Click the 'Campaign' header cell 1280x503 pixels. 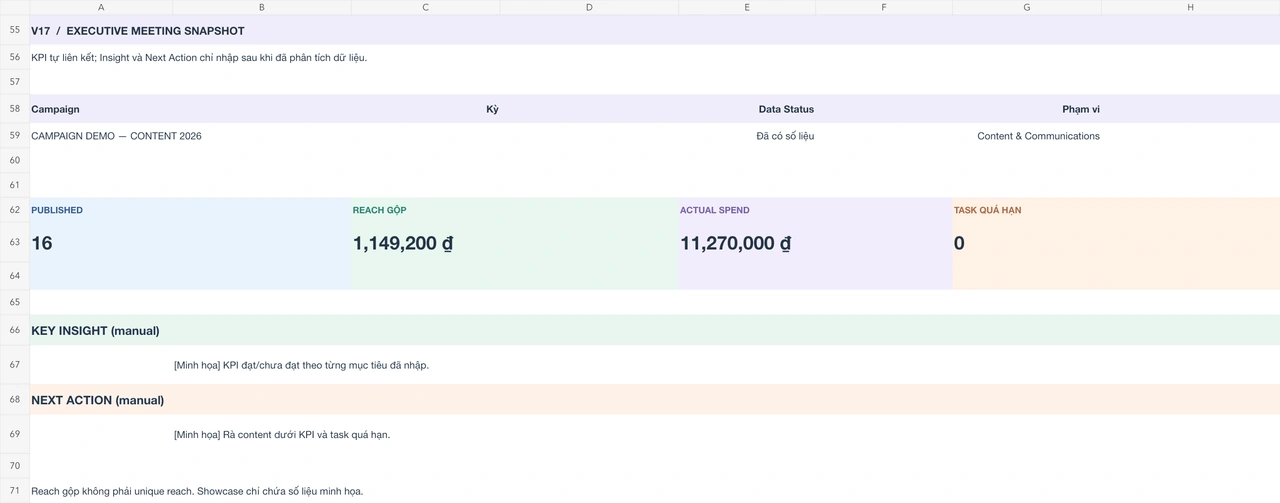55,109
